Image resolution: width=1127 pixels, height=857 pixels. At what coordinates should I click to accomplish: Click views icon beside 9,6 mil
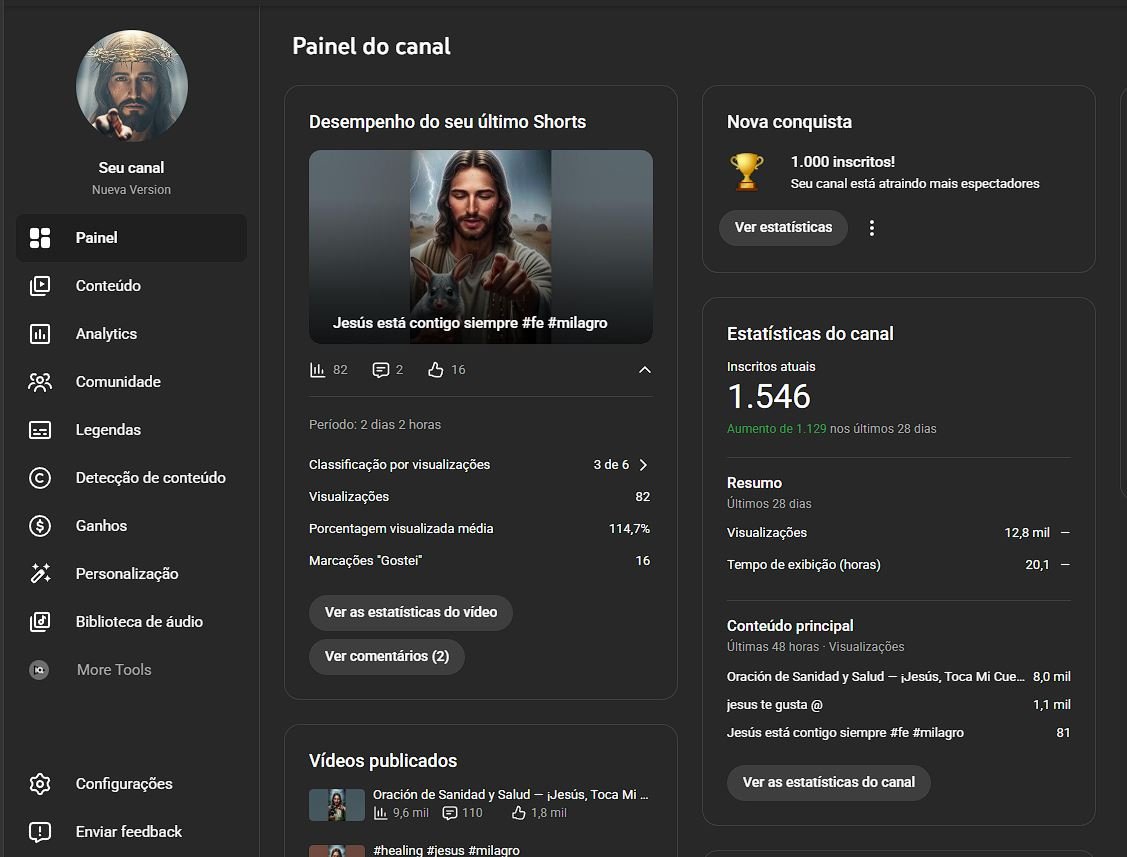(x=380, y=813)
